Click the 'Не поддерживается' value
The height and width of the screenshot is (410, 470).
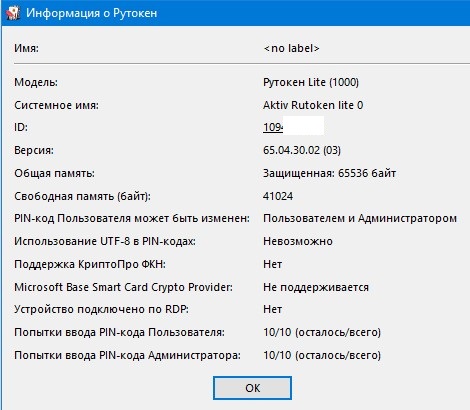[316, 287]
